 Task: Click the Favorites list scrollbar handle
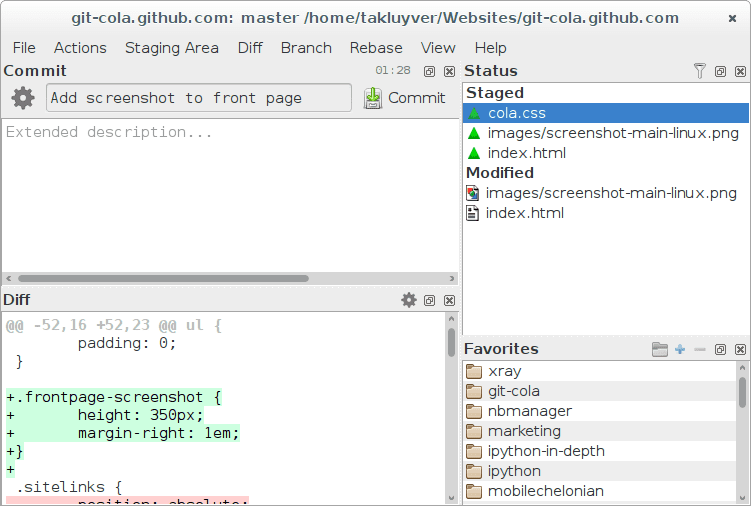pyautogui.click(x=742, y=392)
